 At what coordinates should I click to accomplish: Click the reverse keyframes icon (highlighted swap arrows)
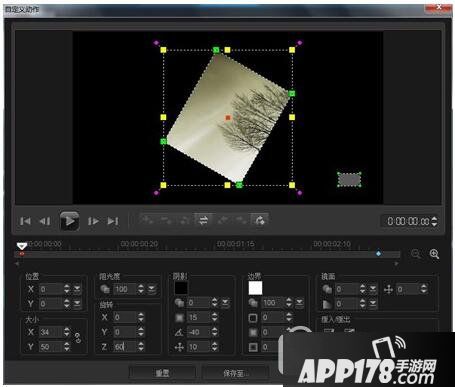tap(203, 220)
